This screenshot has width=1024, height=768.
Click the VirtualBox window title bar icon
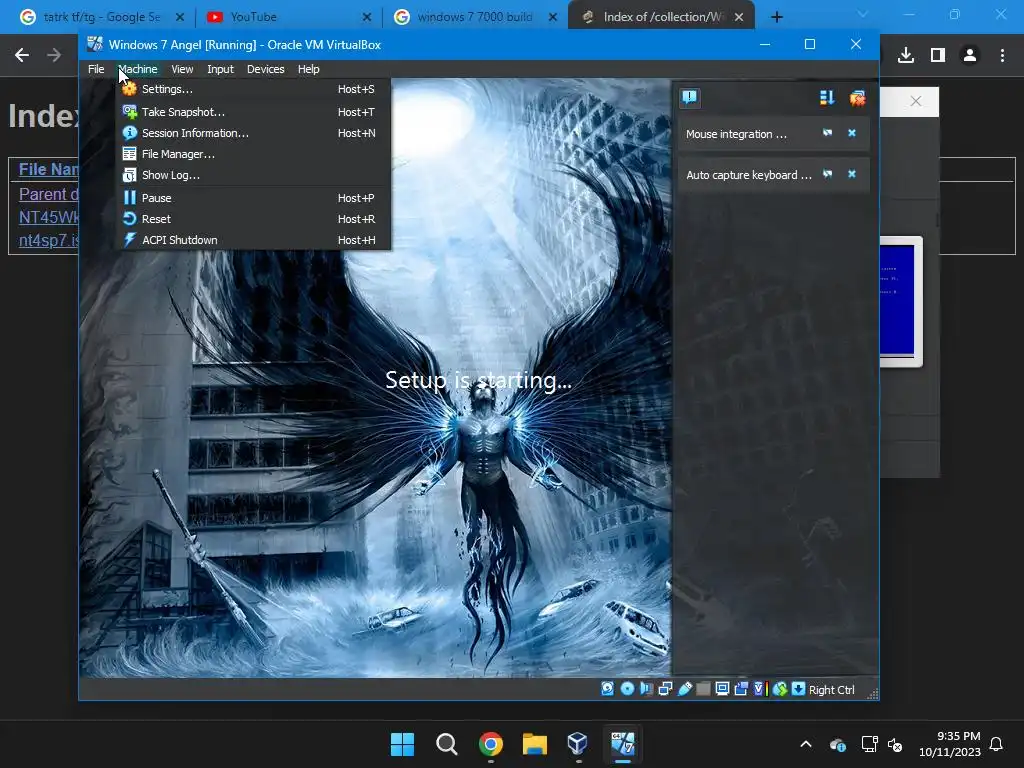click(95, 44)
